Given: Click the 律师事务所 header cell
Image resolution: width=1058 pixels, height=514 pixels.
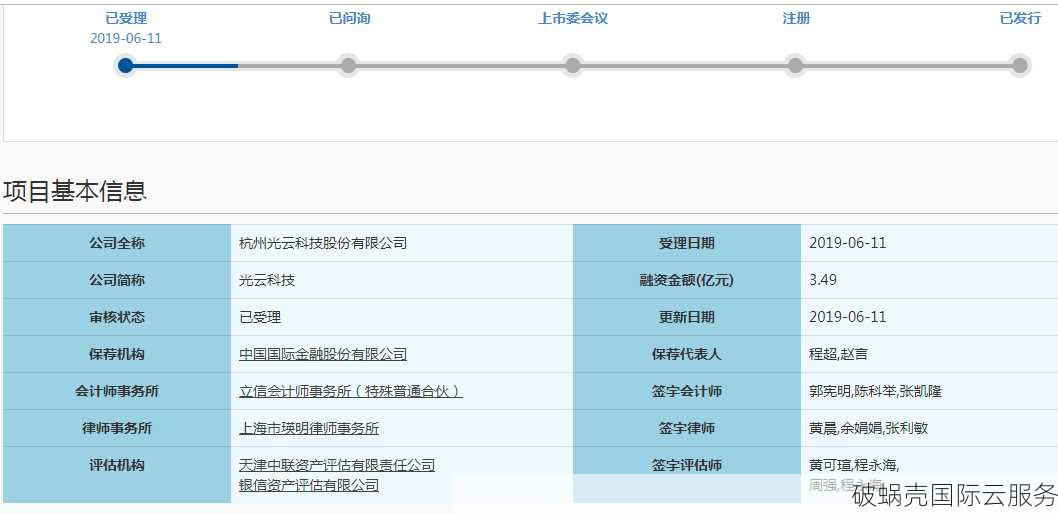Looking at the screenshot, I should click(x=117, y=428).
